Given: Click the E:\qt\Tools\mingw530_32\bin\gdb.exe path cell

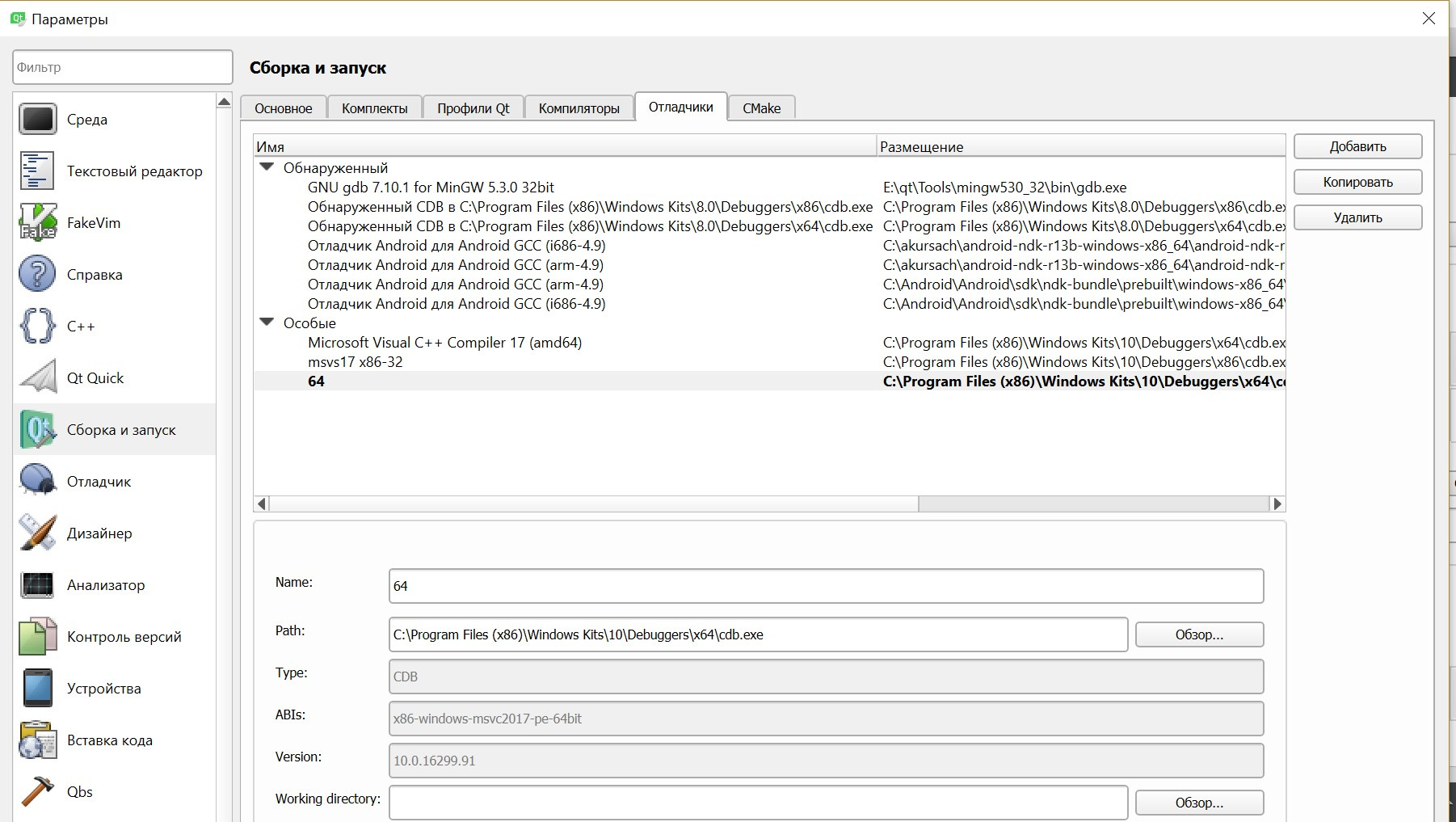Looking at the screenshot, I should 1004,187.
